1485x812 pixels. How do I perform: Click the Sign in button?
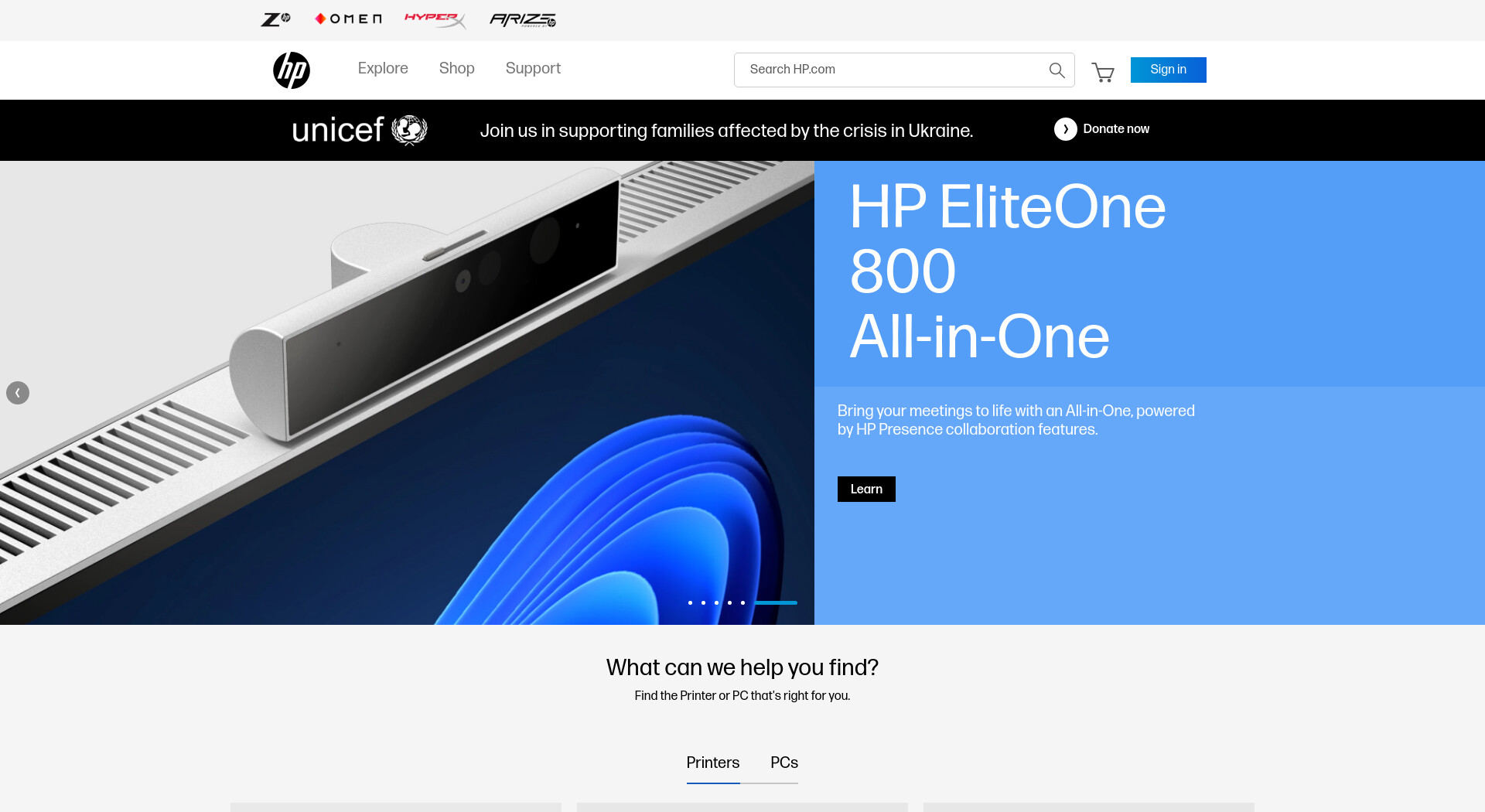pos(1168,70)
